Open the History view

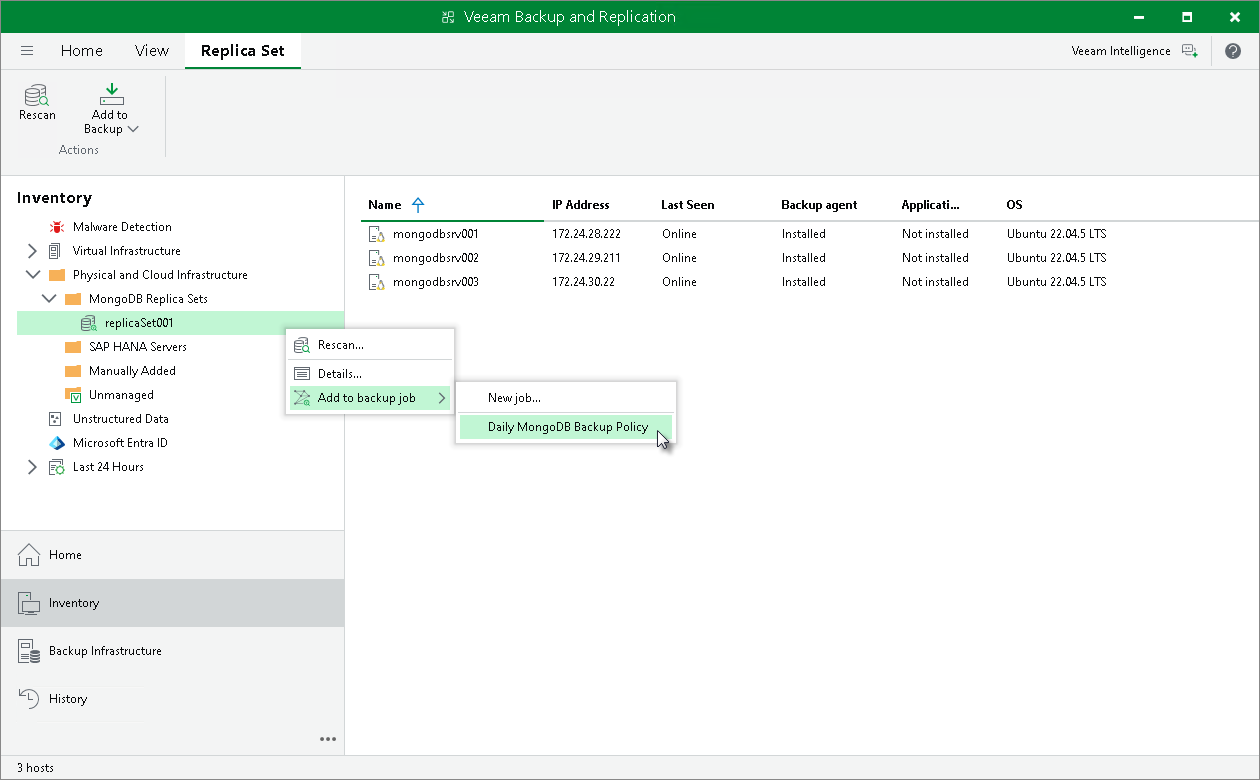point(172,699)
